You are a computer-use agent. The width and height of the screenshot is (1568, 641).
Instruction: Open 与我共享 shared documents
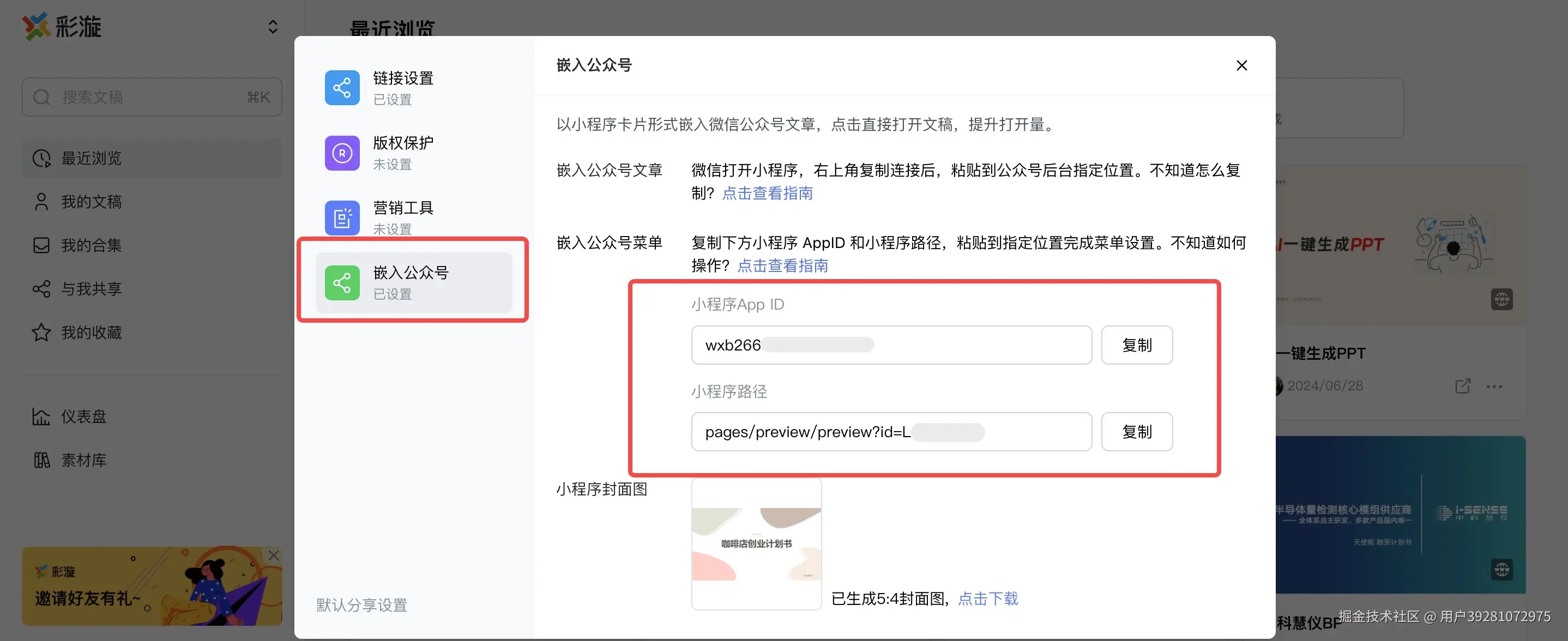(x=91, y=288)
